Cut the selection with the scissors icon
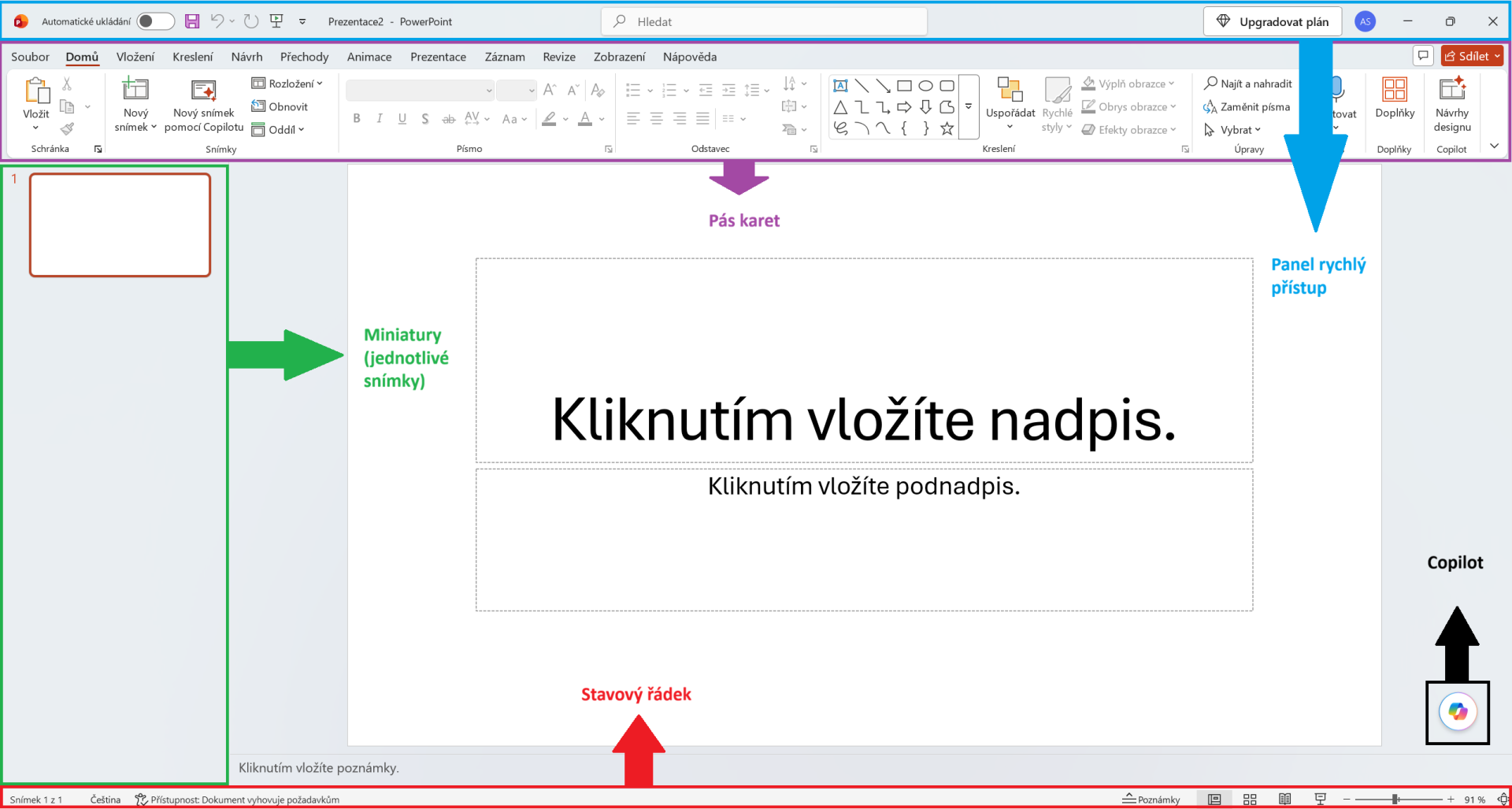 67,83
